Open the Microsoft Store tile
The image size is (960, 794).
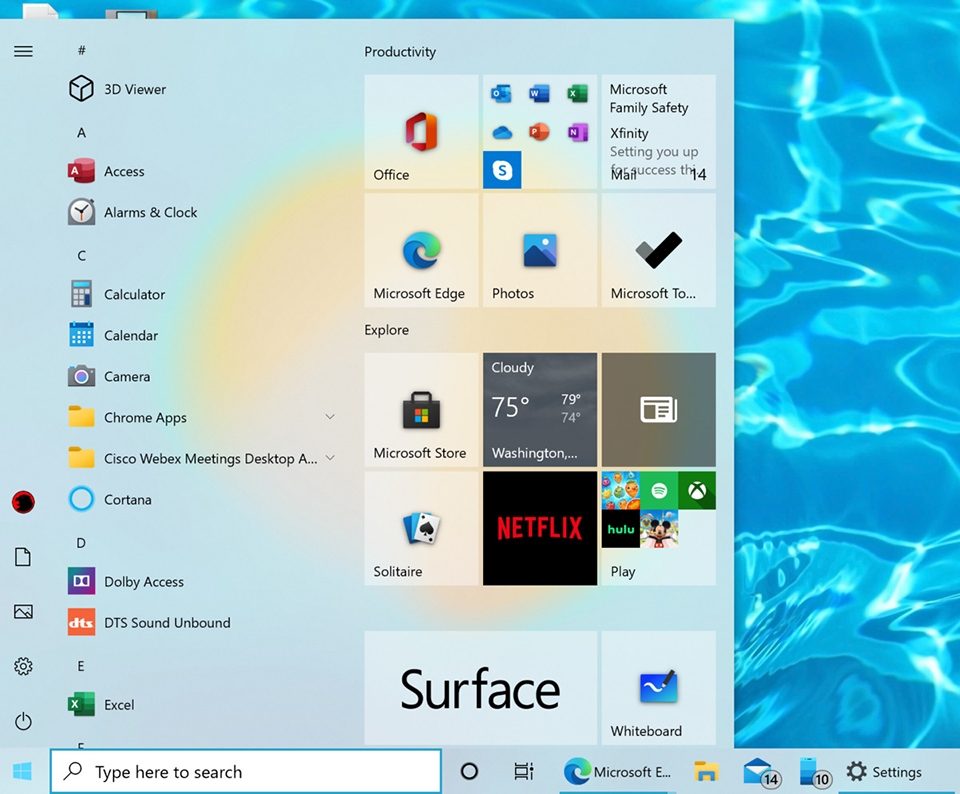coord(421,410)
